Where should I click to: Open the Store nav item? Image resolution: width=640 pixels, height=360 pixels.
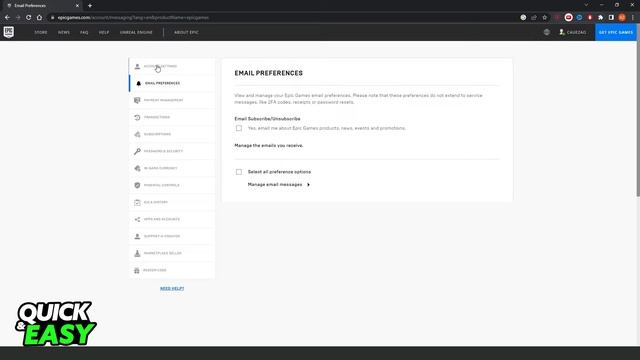(41, 32)
